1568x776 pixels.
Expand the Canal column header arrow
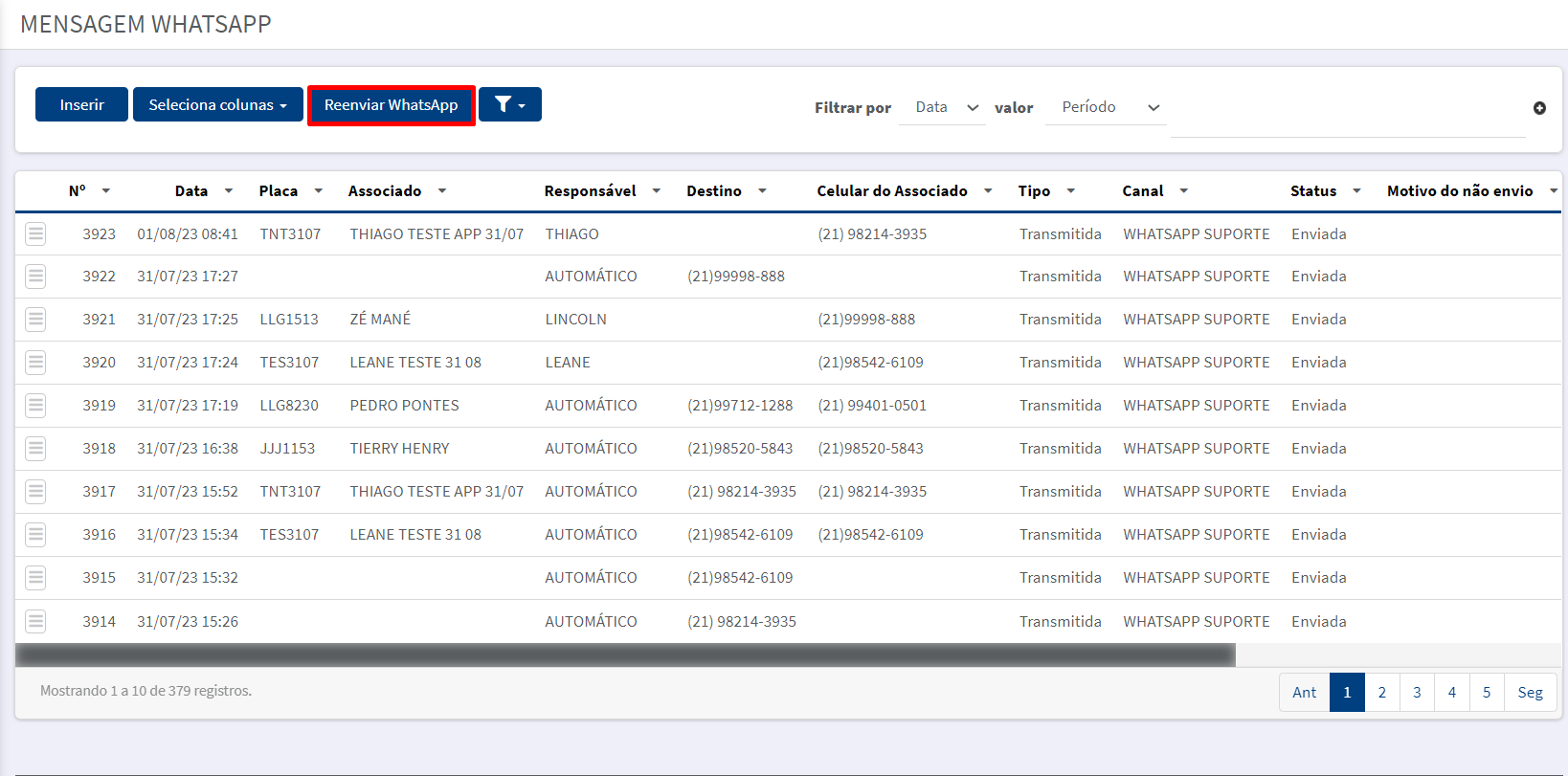tap(1184, 191)
